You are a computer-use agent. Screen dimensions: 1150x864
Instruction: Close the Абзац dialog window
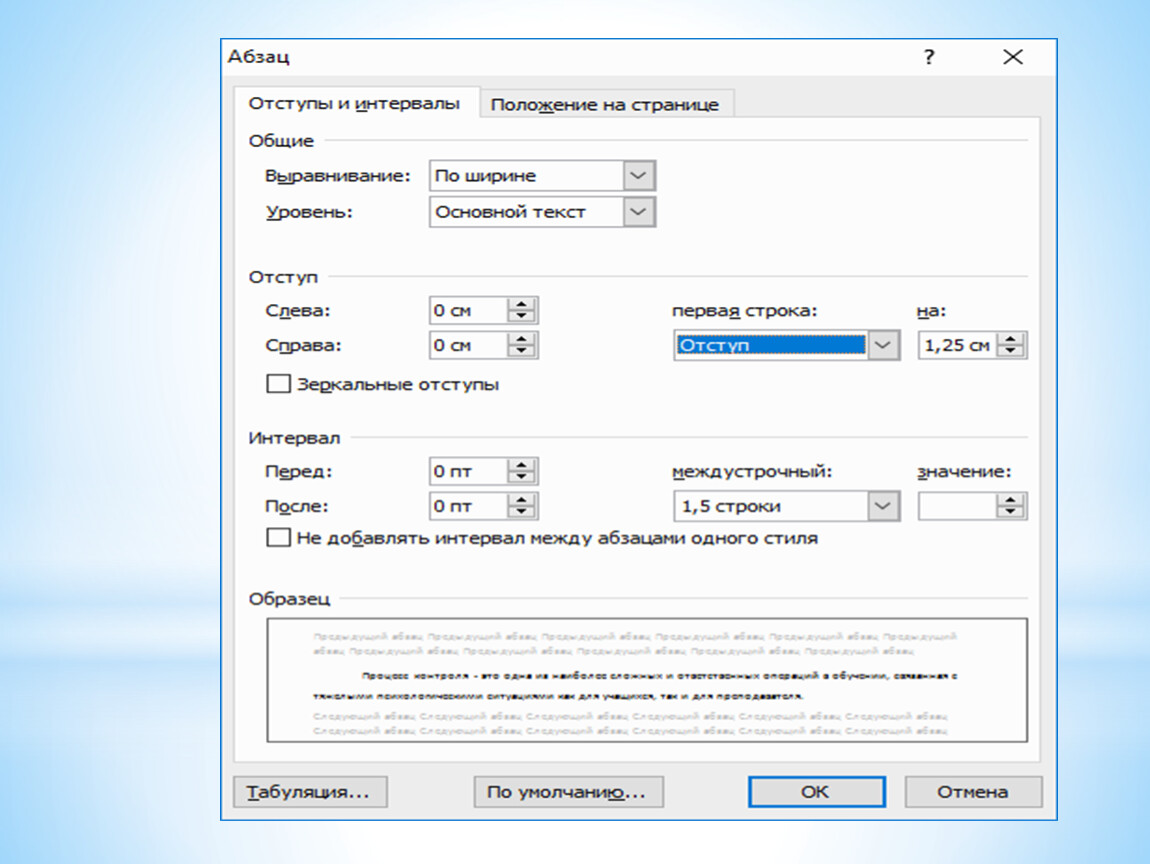(x=1013, y=58)
